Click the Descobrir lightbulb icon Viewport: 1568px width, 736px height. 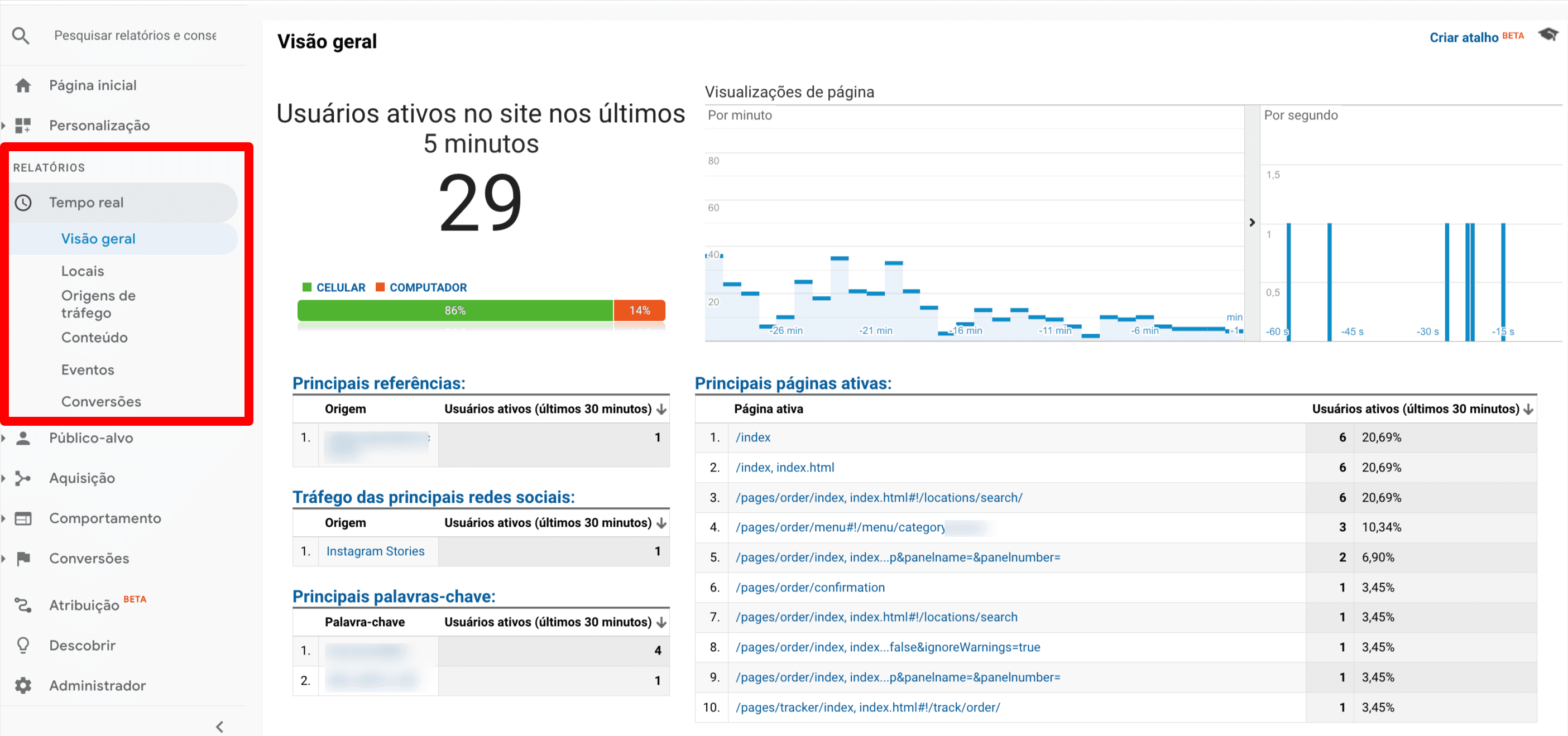pyautogui.click(x=23, y=646)
